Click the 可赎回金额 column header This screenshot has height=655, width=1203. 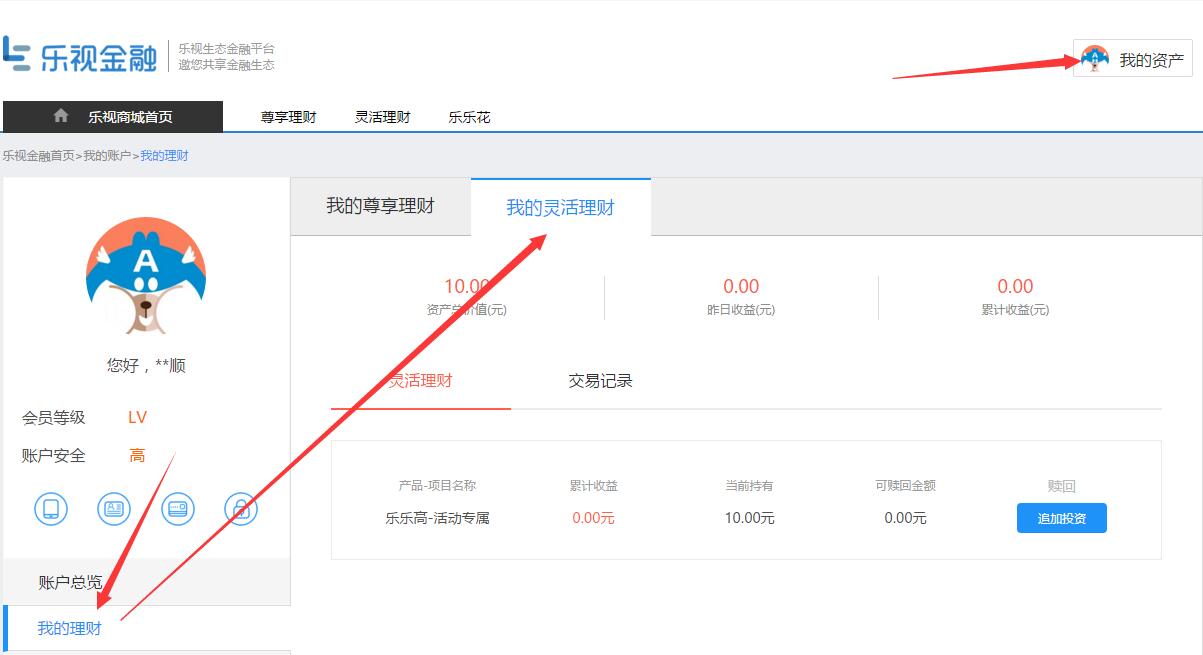[x=905, y=486]
